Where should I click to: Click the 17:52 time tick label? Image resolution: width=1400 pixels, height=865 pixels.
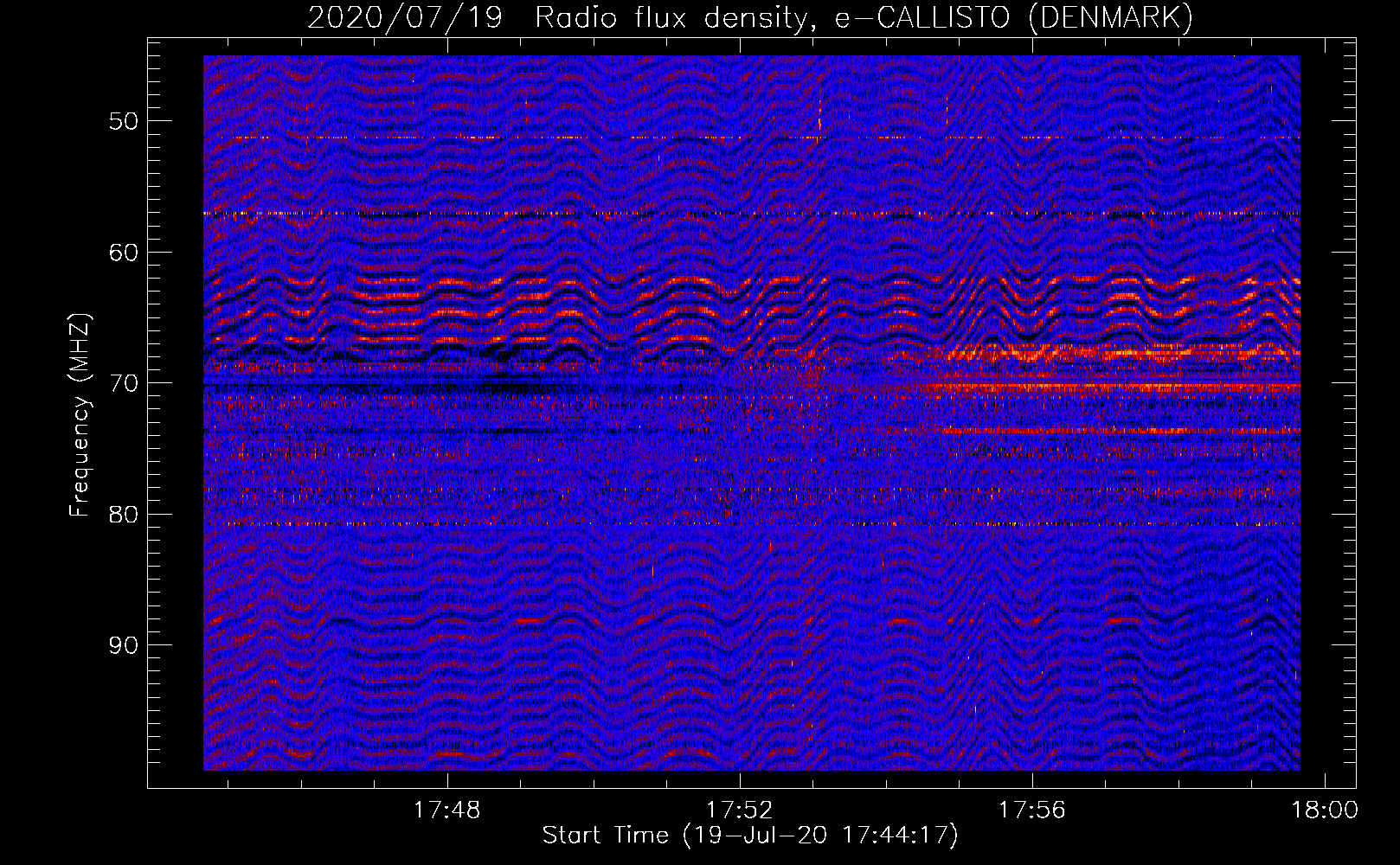[740, 811]
